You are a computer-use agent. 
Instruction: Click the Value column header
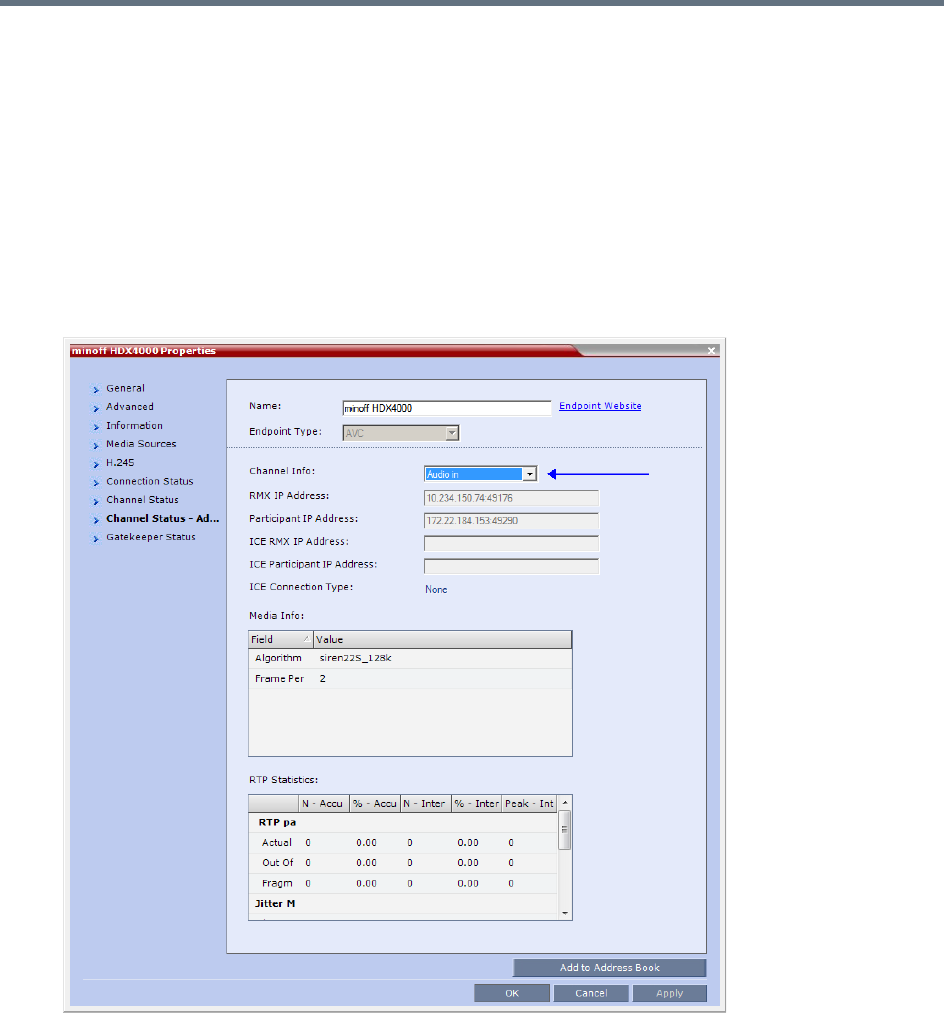(443, 640)
